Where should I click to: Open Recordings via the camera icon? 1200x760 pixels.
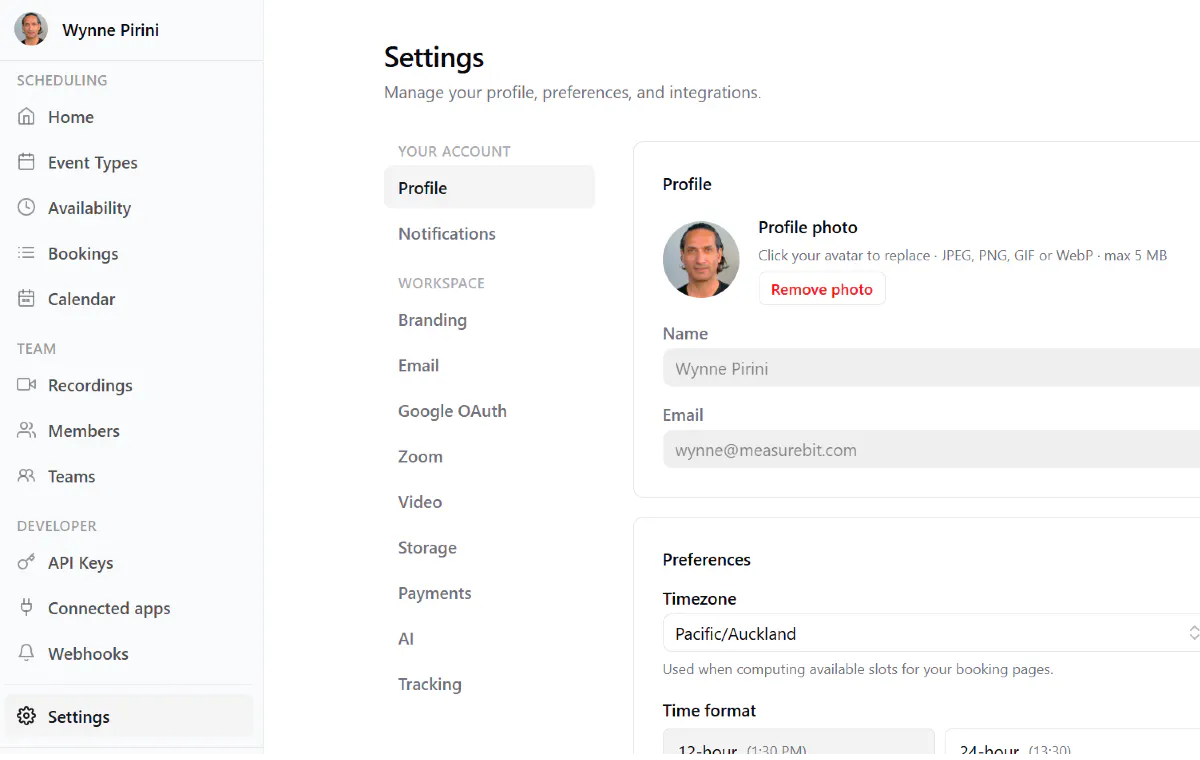tap(27, 384)
